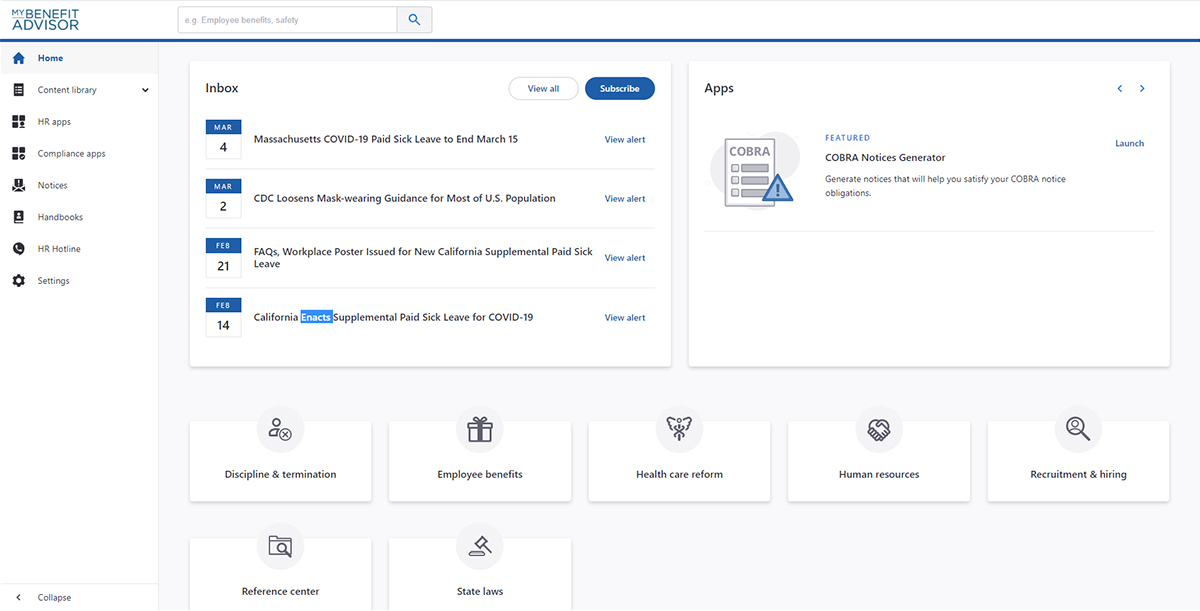Open the Reference center folder icon

[280, 547]
